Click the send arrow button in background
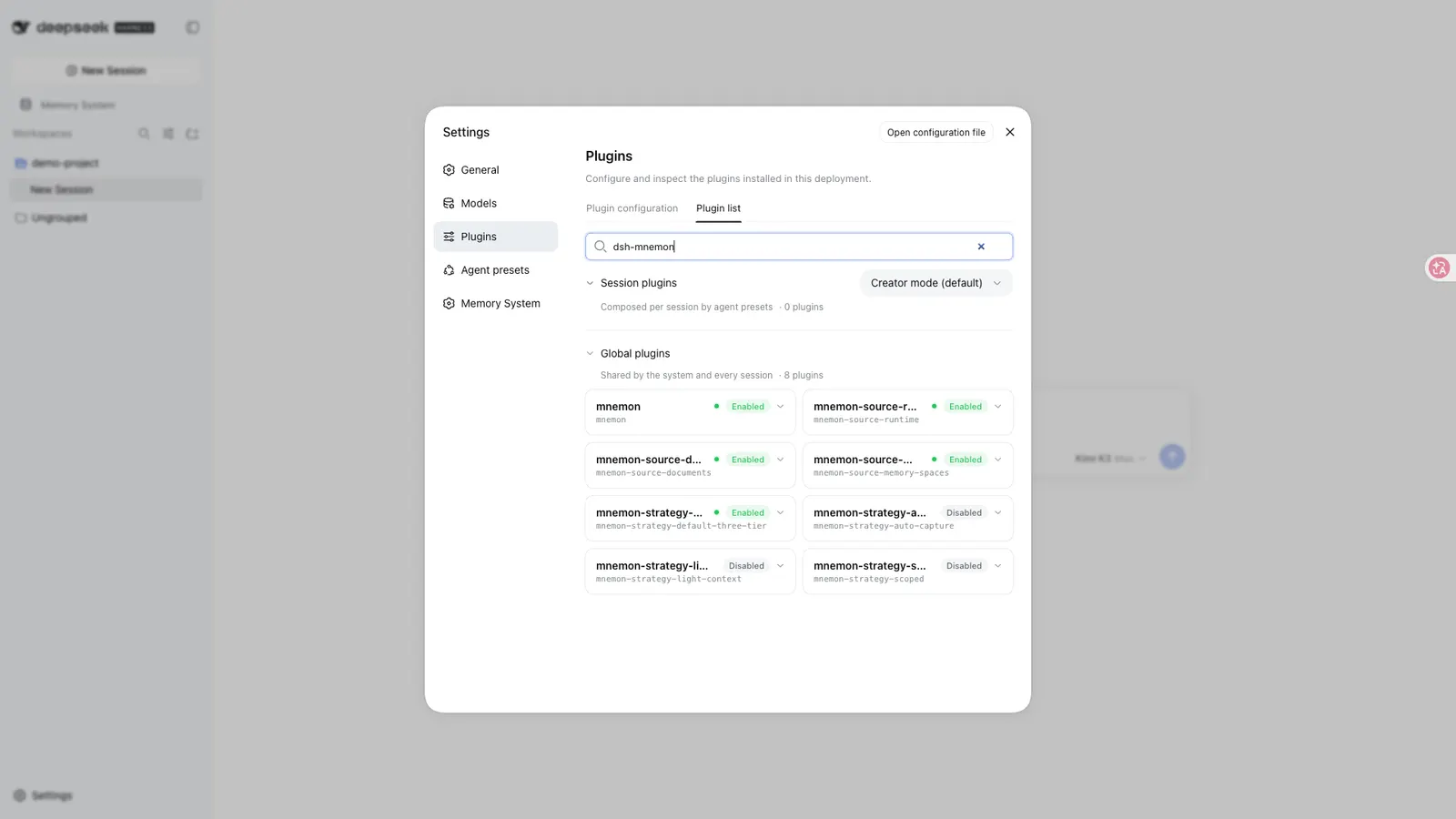 [x=1172, y=456]
